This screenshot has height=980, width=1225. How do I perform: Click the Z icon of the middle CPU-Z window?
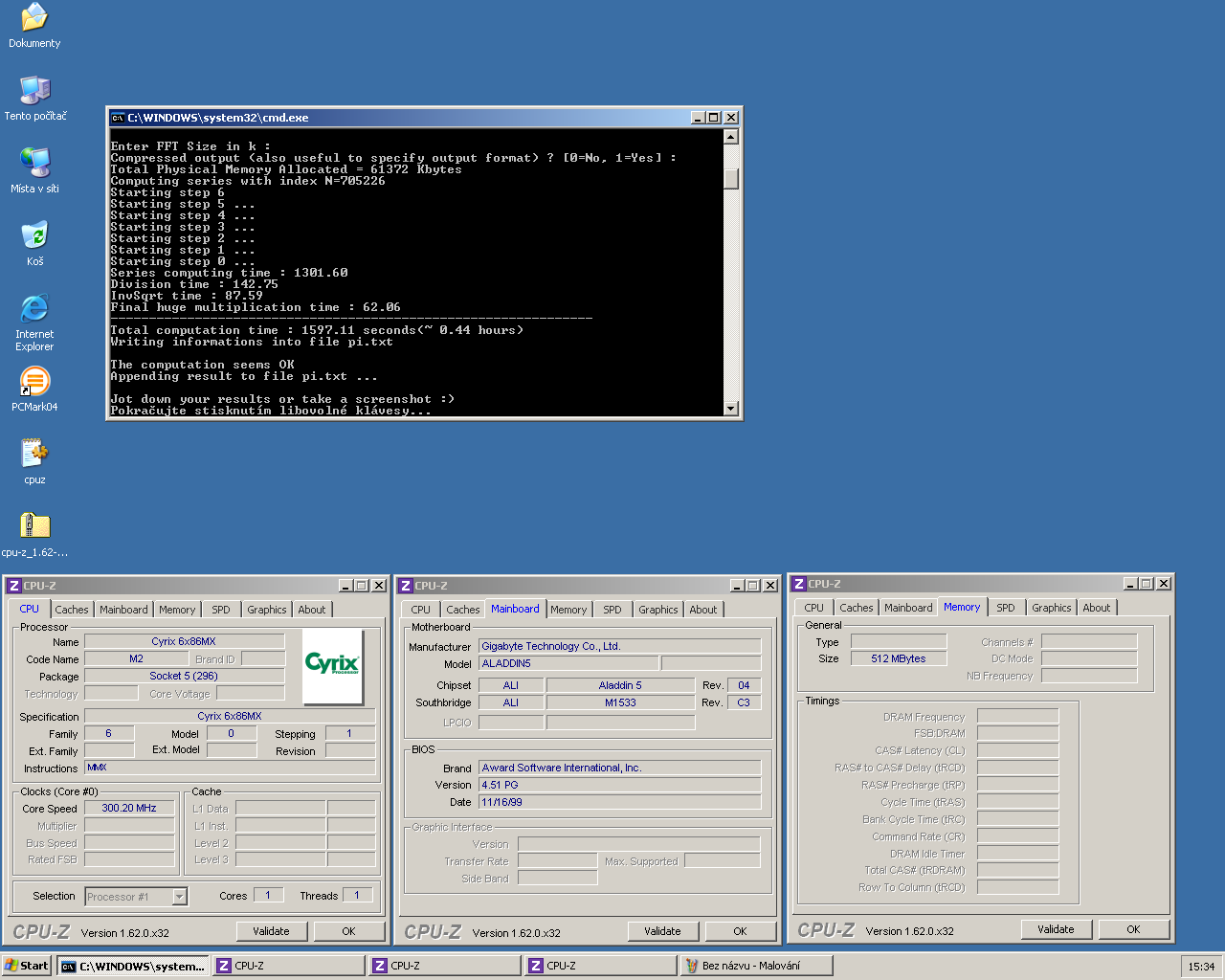tap(406, 586)
